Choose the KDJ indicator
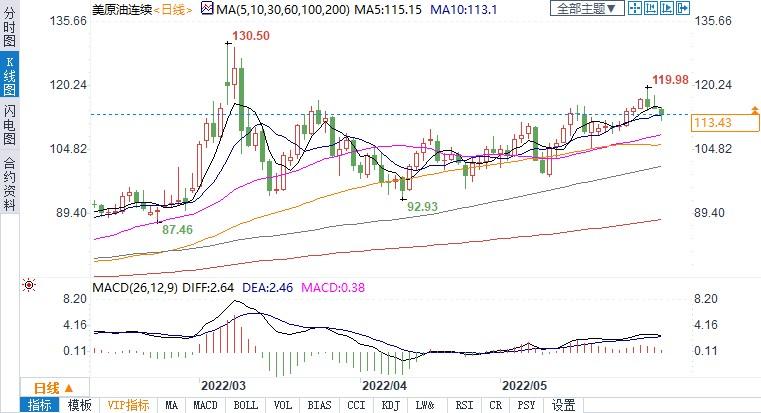Viewport: 761px width, 413px height. 387,405
